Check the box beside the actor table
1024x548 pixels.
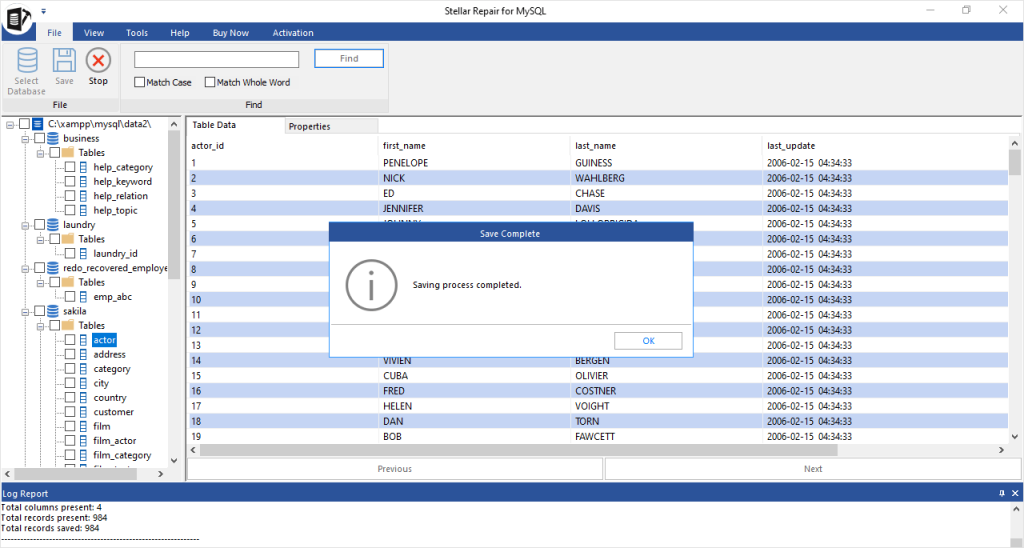point(69,340)
